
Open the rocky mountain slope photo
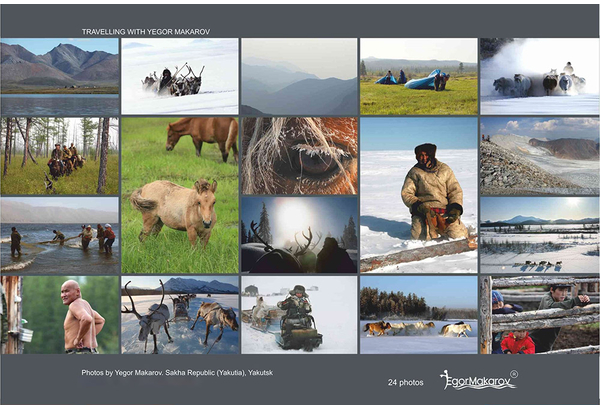click(x=539, y=155)
